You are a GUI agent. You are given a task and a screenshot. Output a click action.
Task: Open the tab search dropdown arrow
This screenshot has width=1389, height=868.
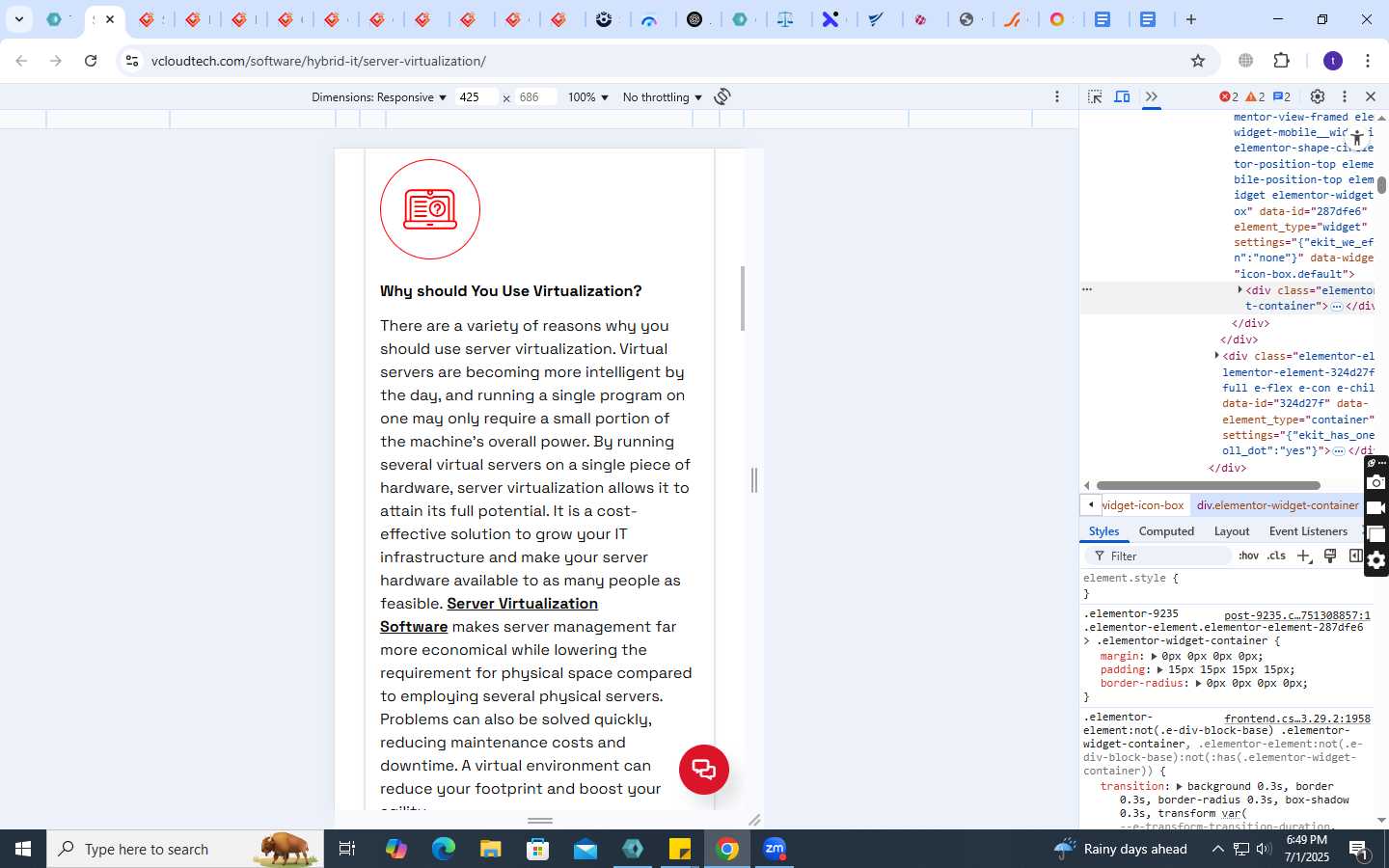18,19
